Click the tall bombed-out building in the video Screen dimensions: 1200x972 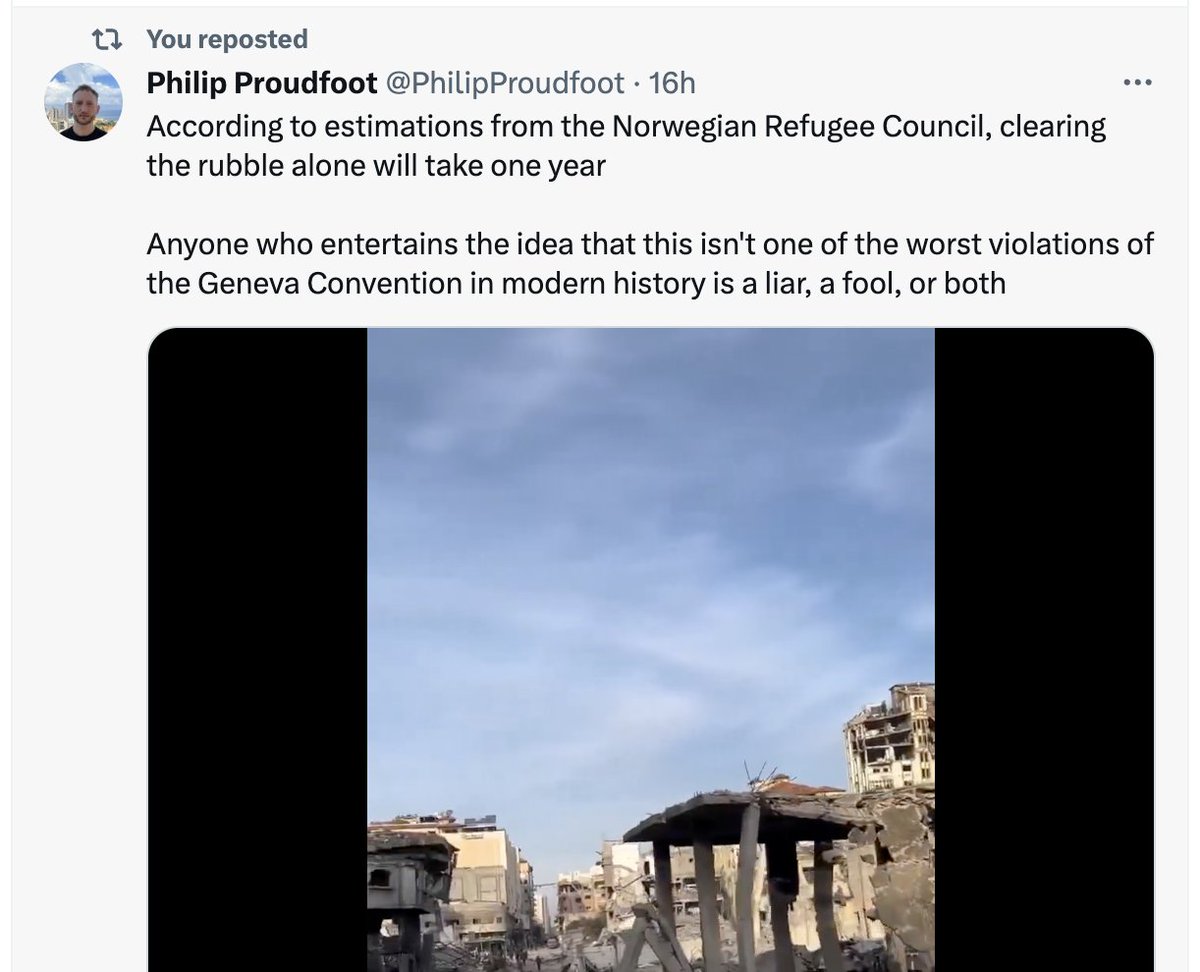coord(890,738)
